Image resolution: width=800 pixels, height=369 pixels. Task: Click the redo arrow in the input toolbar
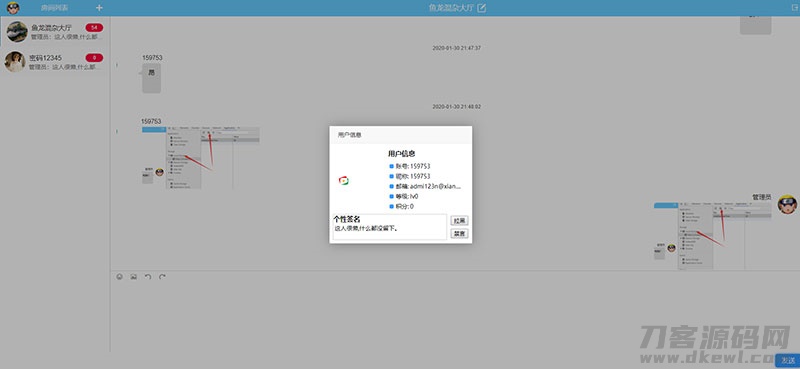click(x=162, y=277)
